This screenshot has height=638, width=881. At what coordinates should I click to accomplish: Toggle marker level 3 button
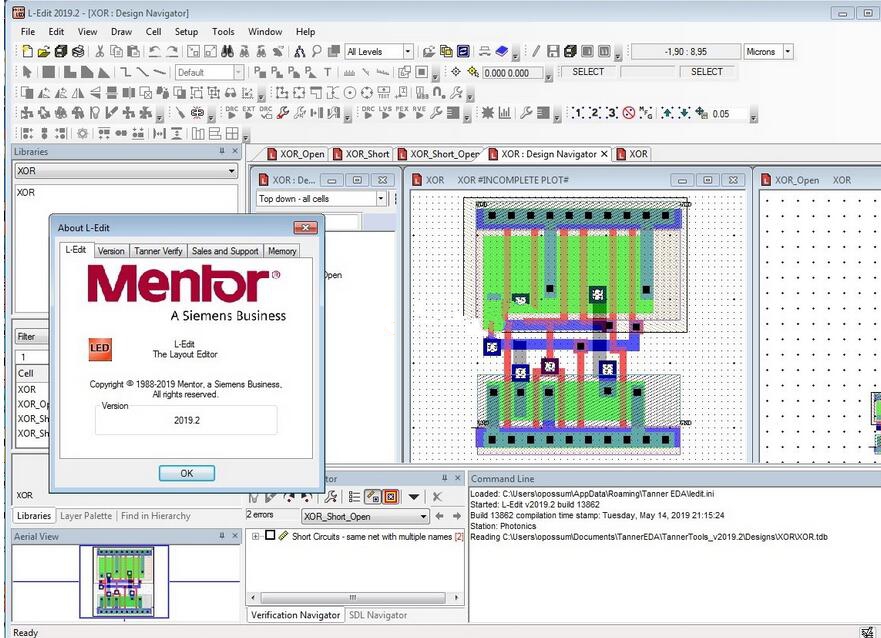pos(611,113)
